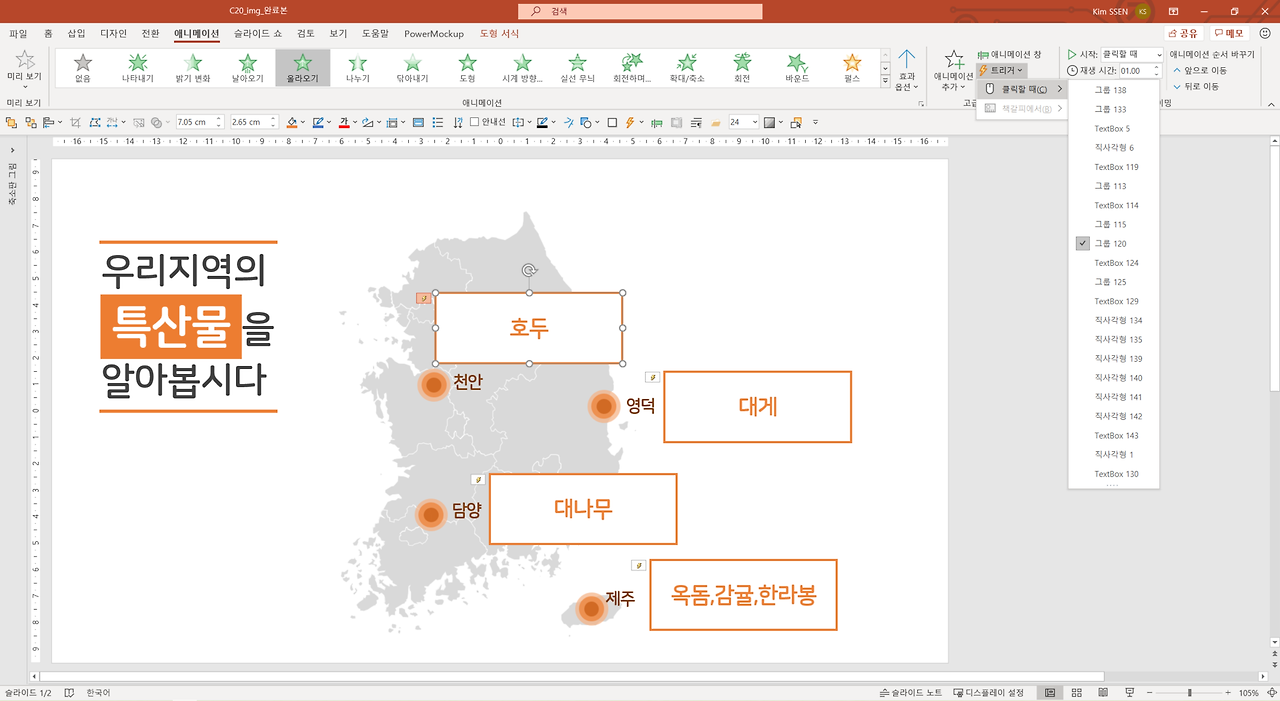Image resolution: width=1280 pixels, height=701 pixels.
Task: Apply the 날아오기 fly-in animation
Action: (248, 67)
